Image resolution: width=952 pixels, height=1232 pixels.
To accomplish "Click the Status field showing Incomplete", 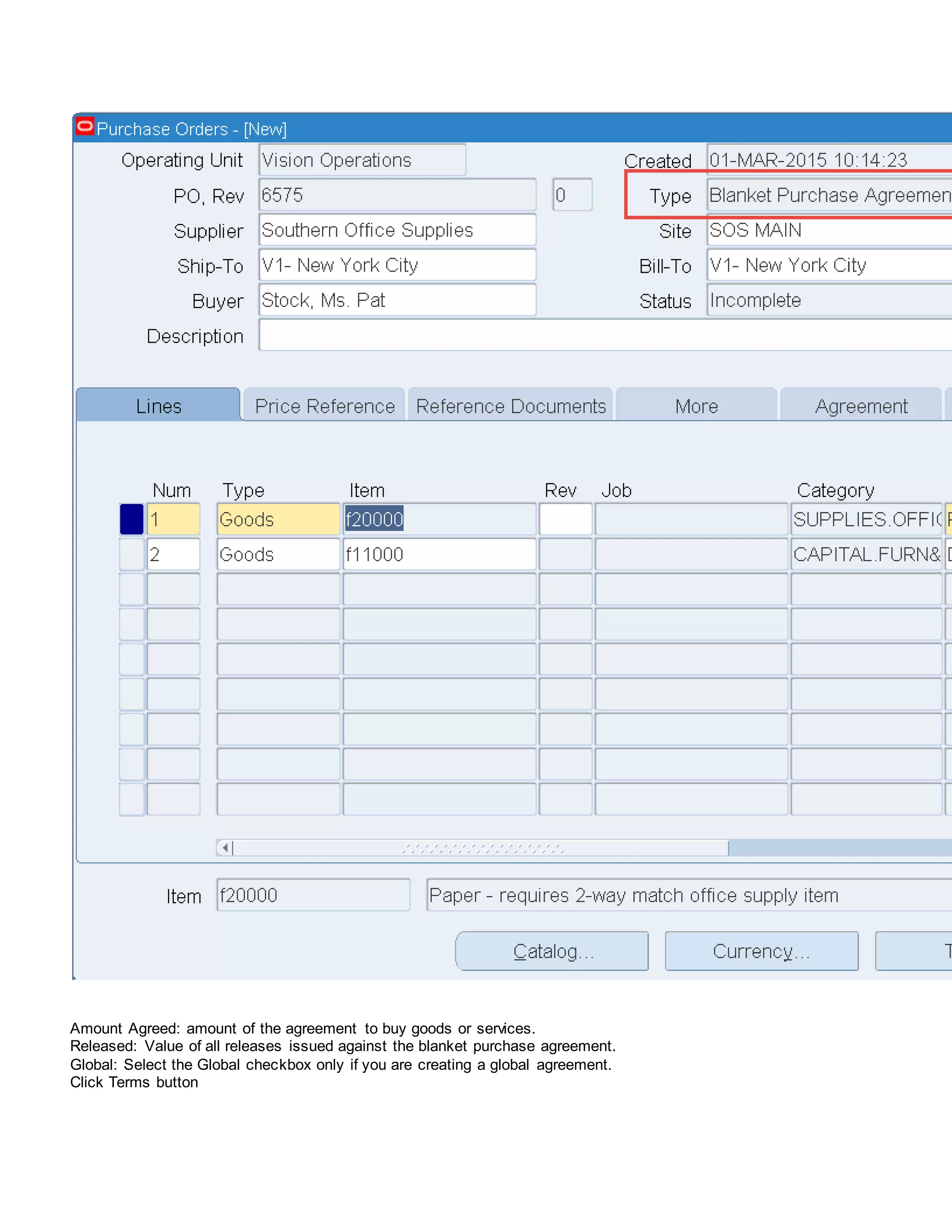I will tap(830, 300).
